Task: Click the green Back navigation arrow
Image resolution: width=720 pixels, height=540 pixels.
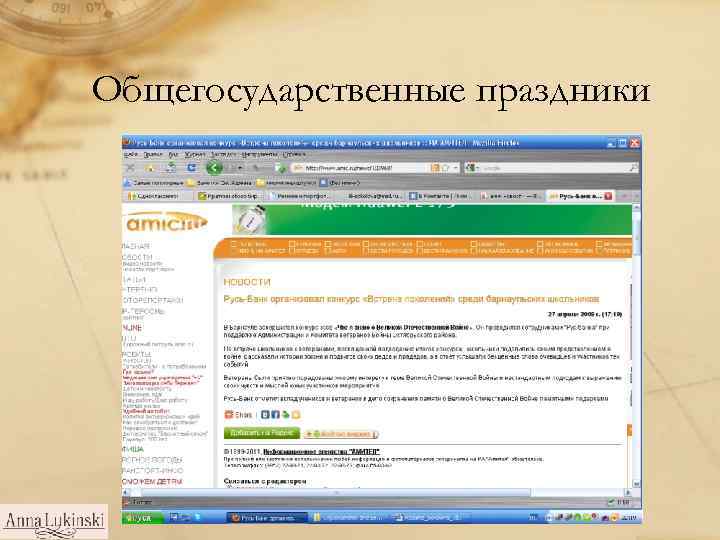Action: click(x=214, y=168)
